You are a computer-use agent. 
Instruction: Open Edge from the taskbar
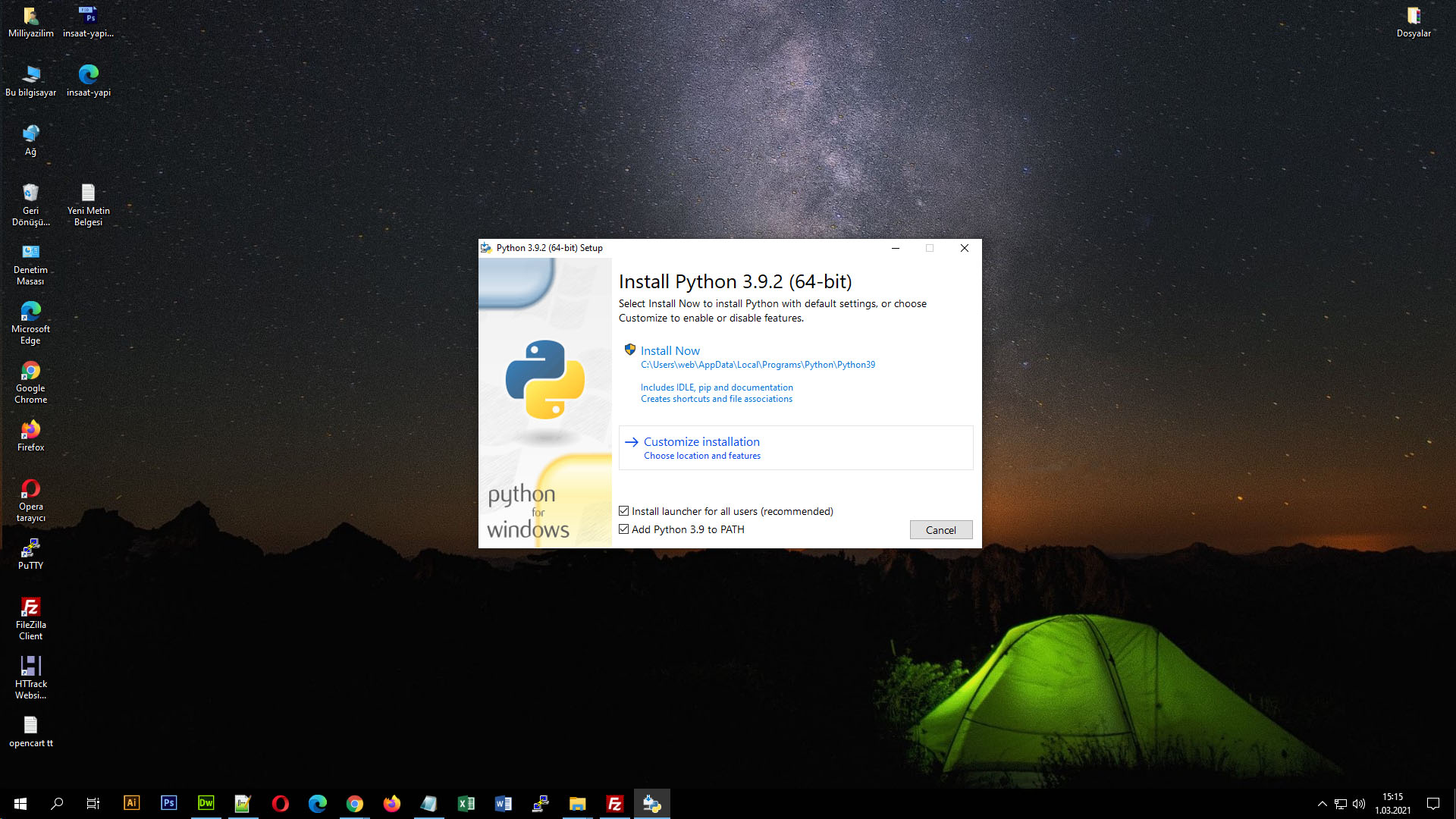[x=317, y=803]
